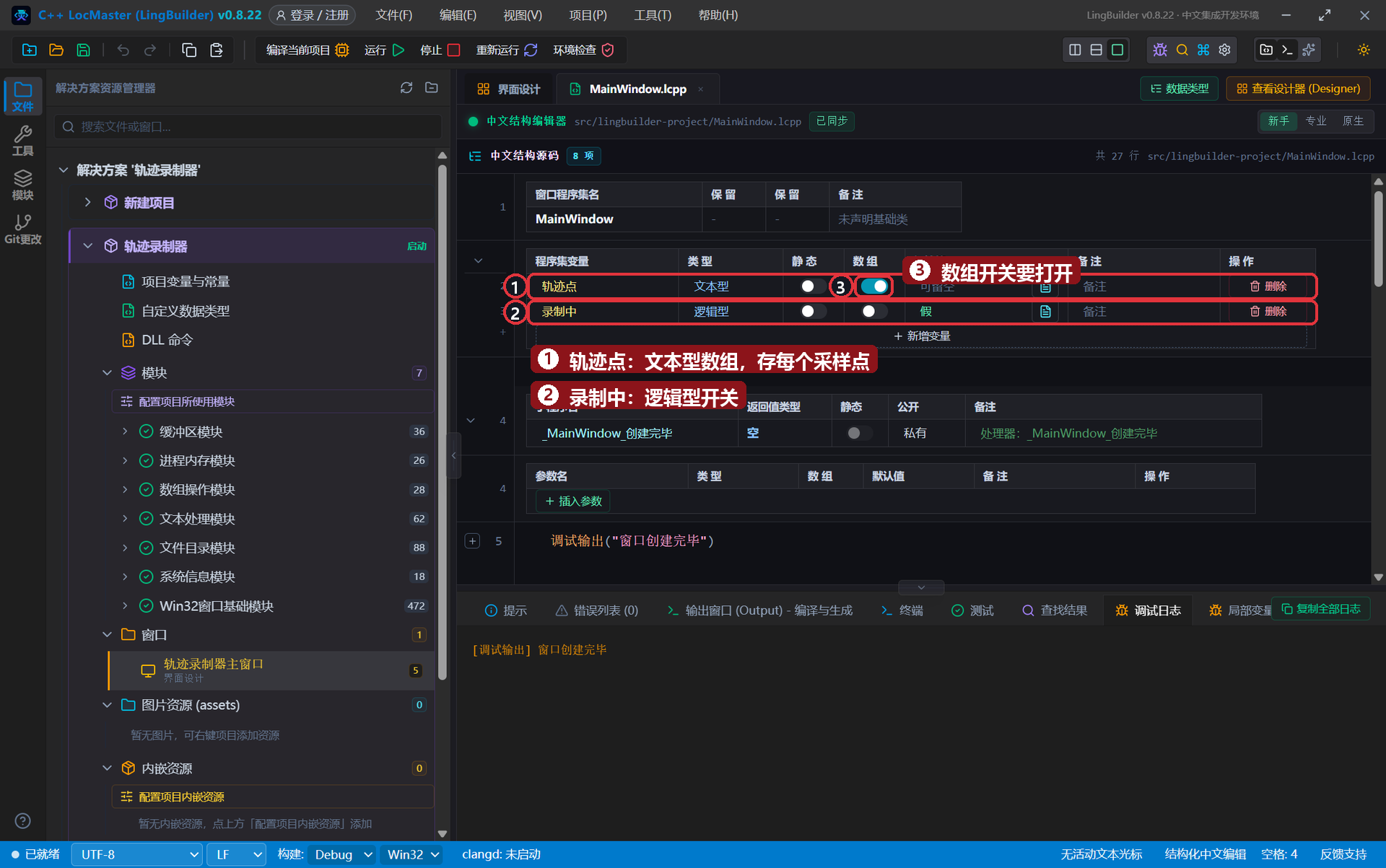This screenshot has width=1386, height=868.
Task: Click the 搜索文件或窗口 search field
Action: (248, 126)
